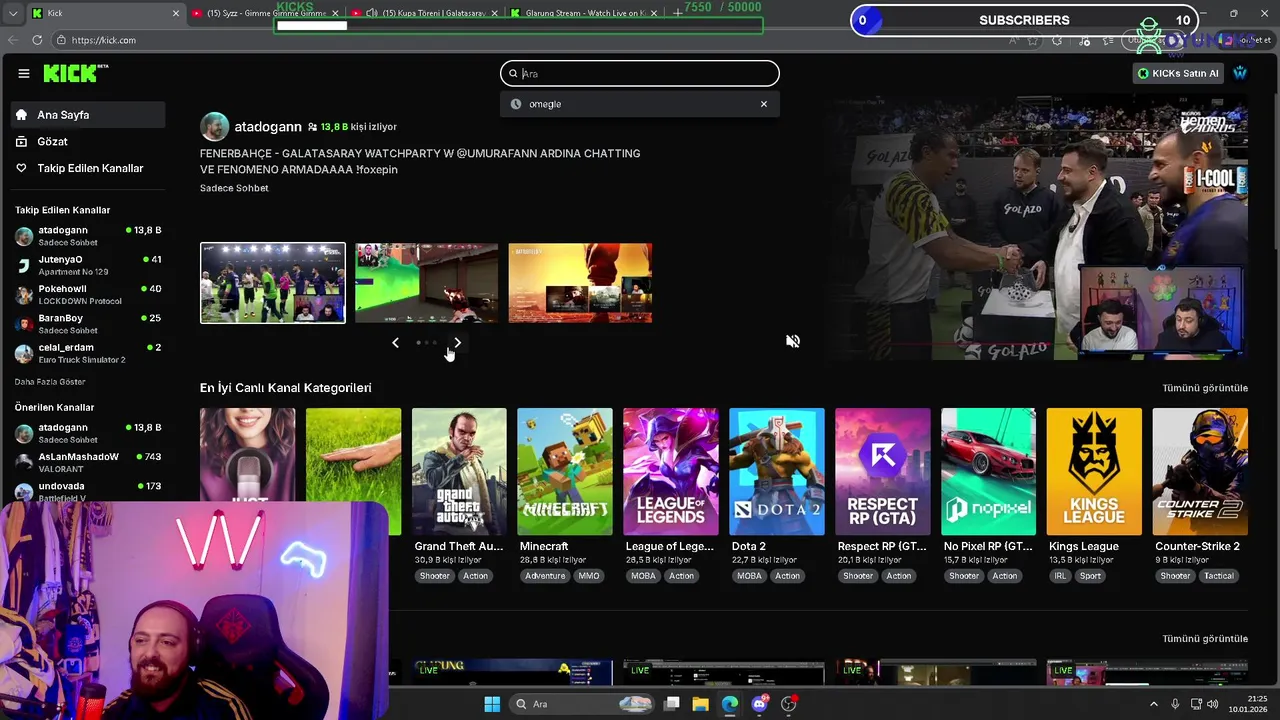The image size is (1280, 720).
Task: Click the Sport tag under Kings League
Action: coord(1091,576)
